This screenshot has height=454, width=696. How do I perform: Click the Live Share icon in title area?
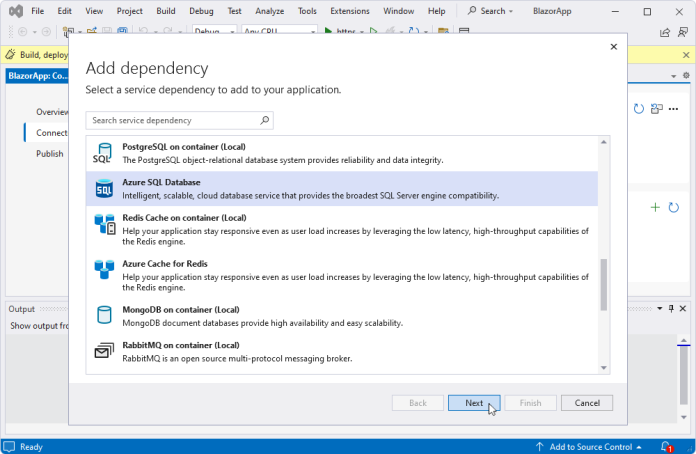pos(664,32)
